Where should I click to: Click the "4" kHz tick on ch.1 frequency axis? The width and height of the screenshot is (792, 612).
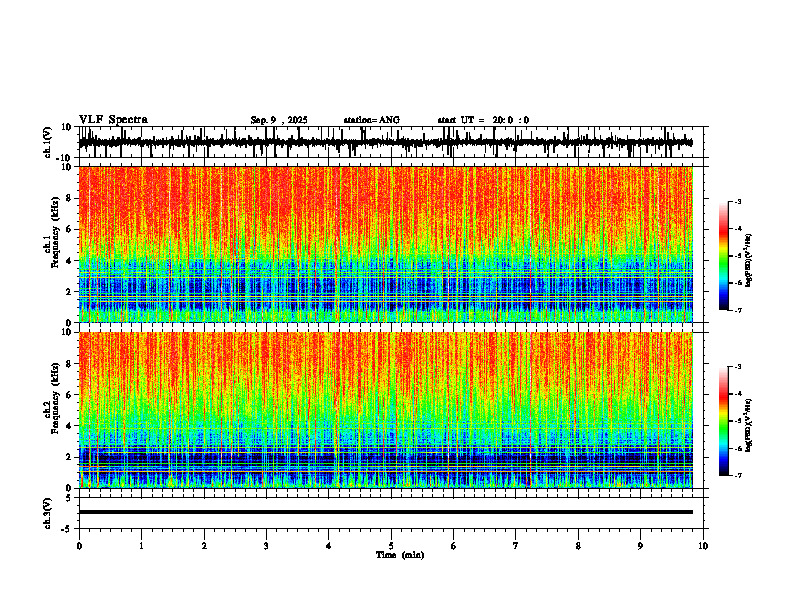pos(69,261)
